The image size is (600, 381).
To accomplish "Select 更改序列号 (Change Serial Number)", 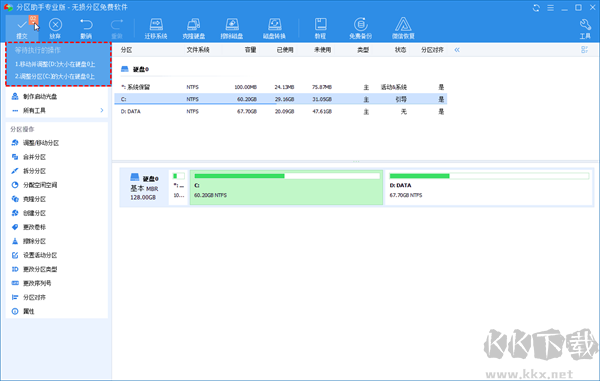I will coord(37,283).
